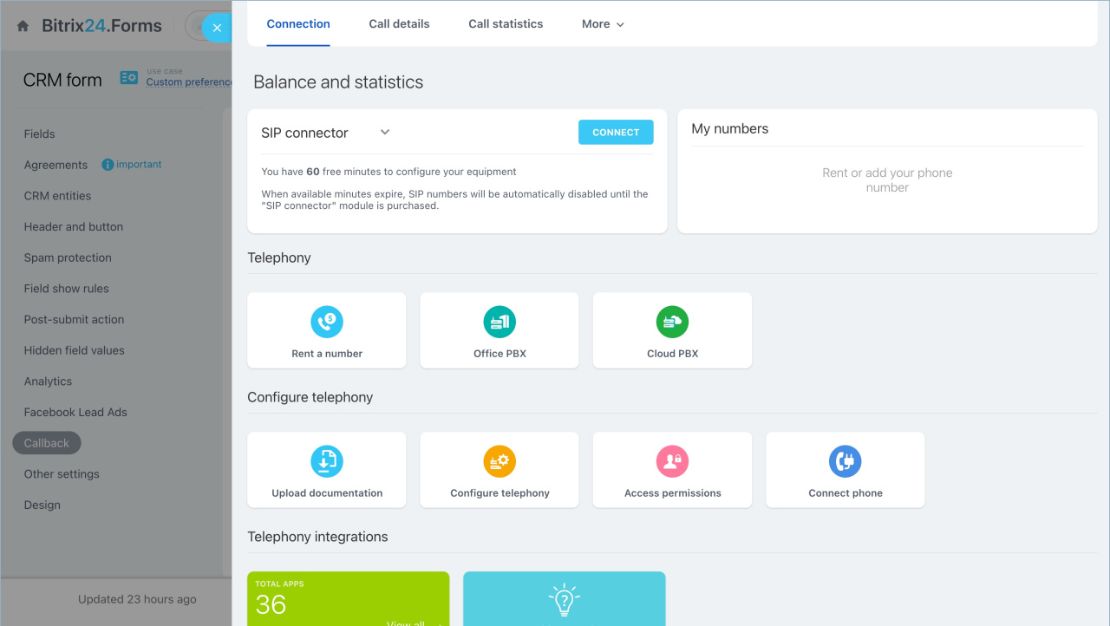Click the Access permissions card label

(x=672, y=493)
